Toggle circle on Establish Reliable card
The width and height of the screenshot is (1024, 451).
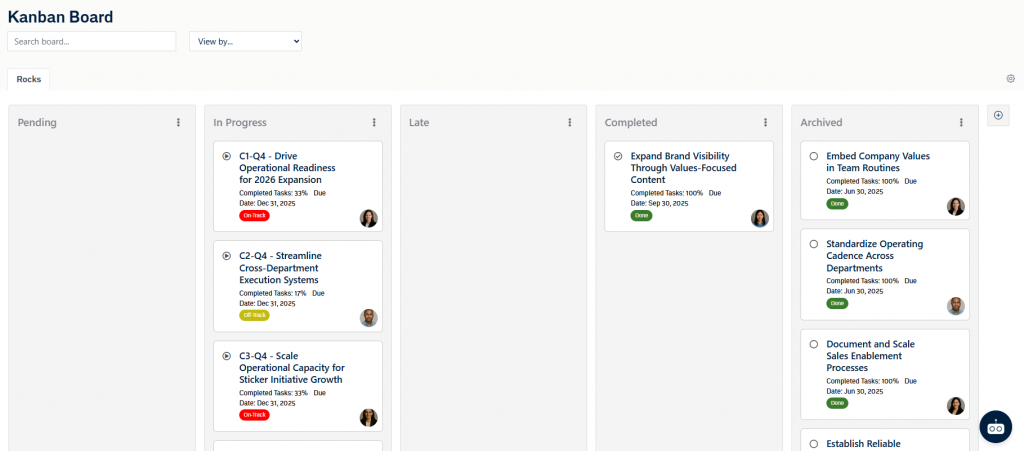click(814, 444)
